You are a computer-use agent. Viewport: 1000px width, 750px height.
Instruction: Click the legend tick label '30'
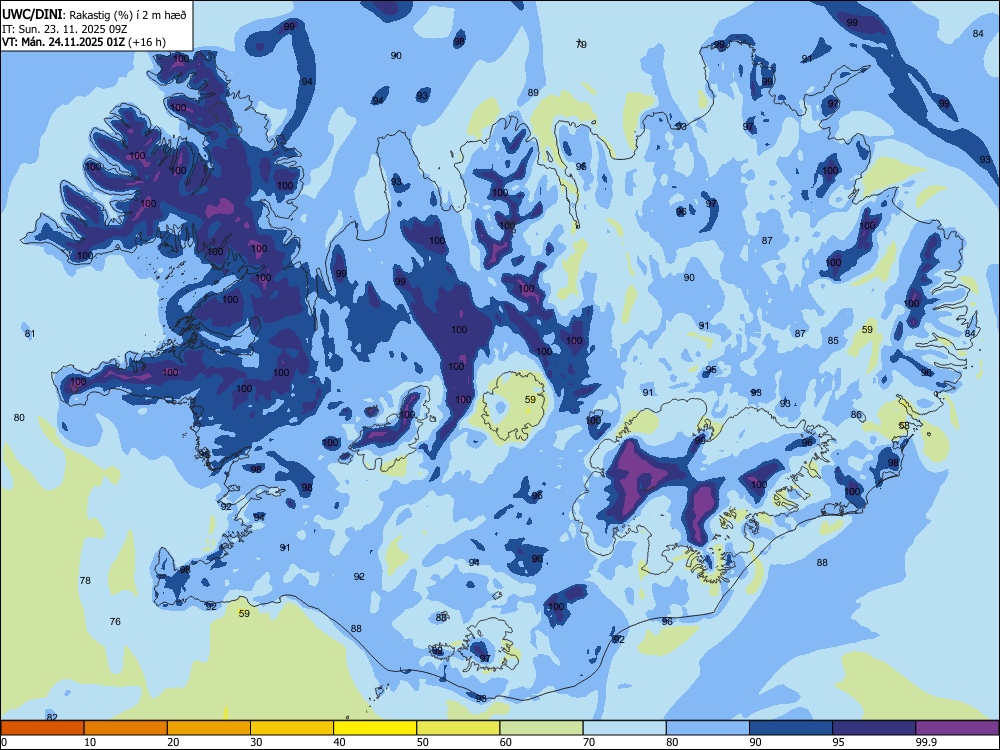[x=256, y=742]
